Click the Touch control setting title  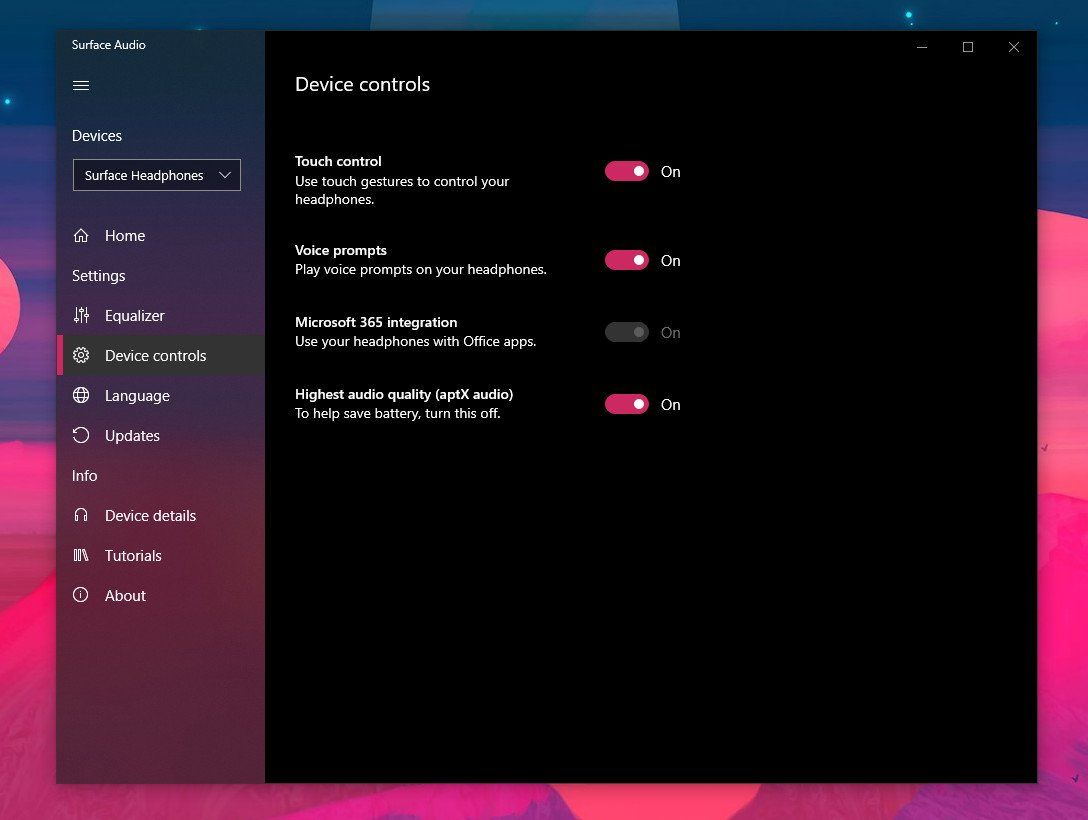point(338,161)
